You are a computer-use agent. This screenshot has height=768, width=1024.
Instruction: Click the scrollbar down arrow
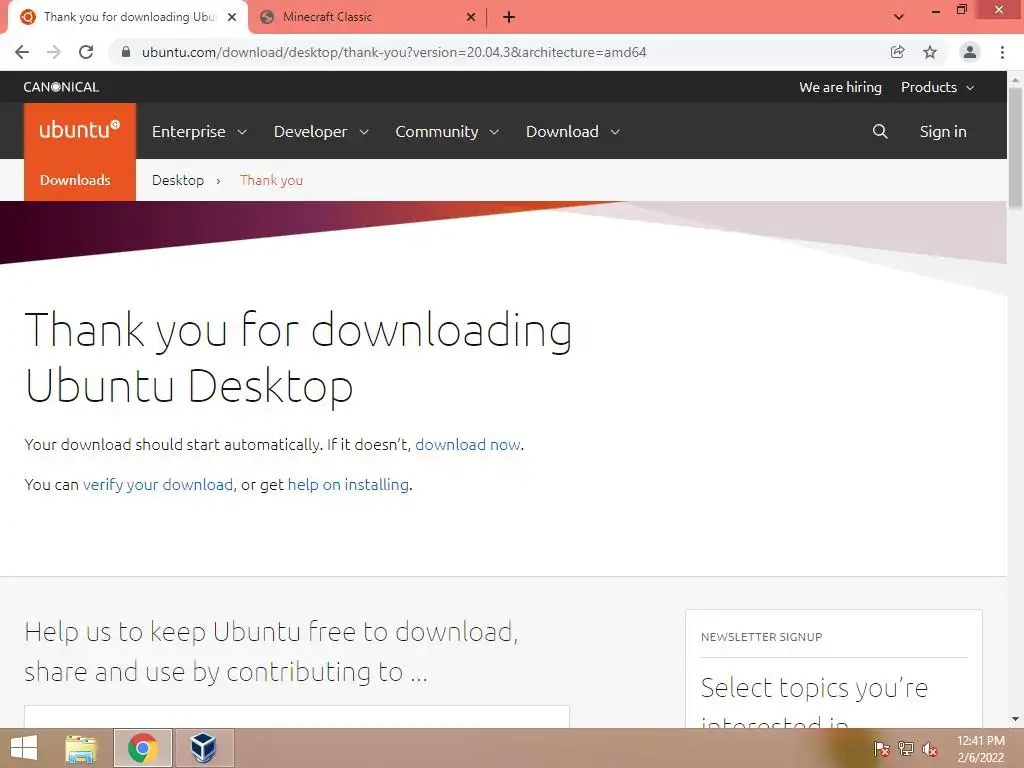1015,720
